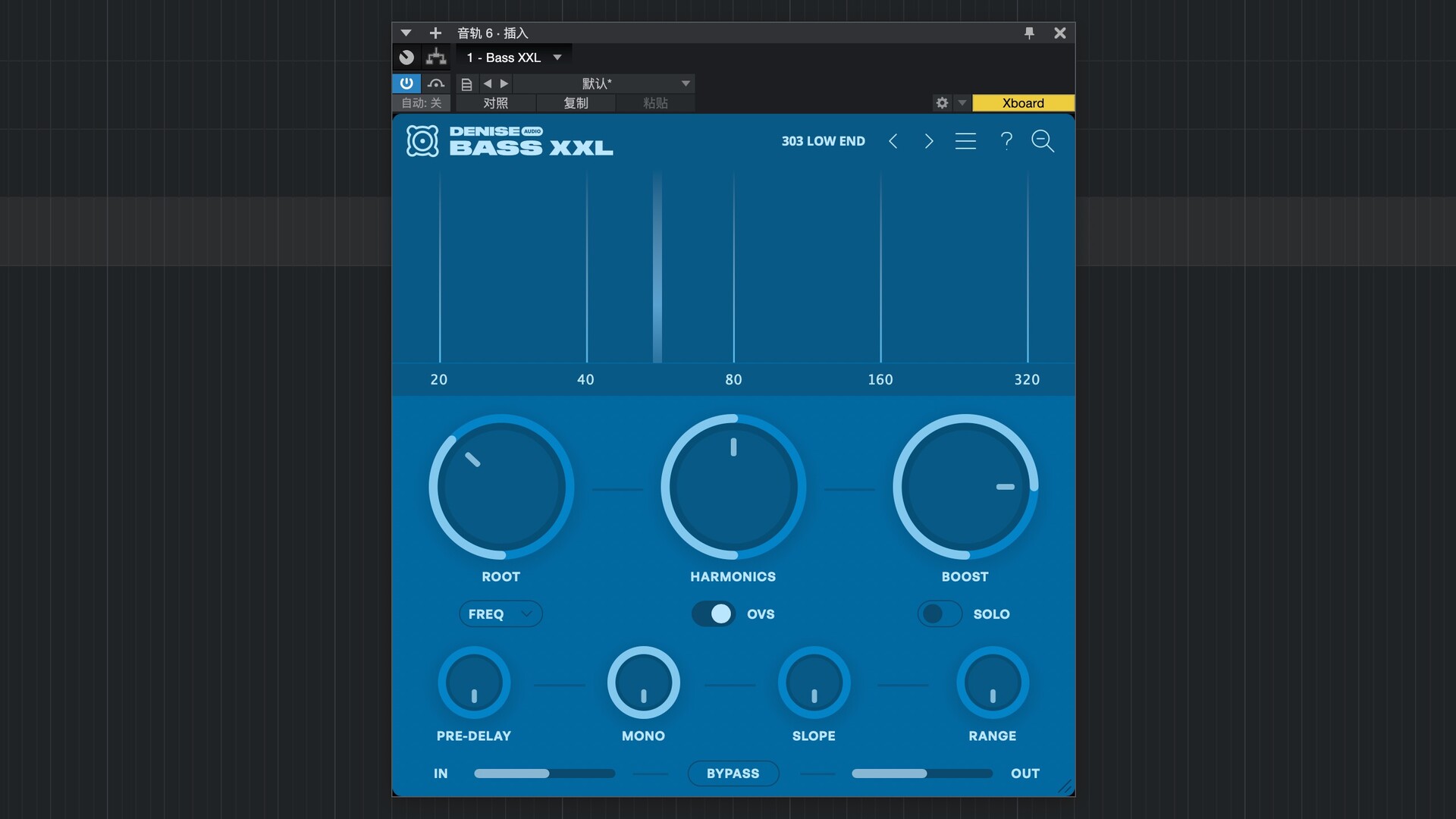Open the gear settings icon
The height and width of the screenshot is (819, 1456).
click(x=942, y=103)
